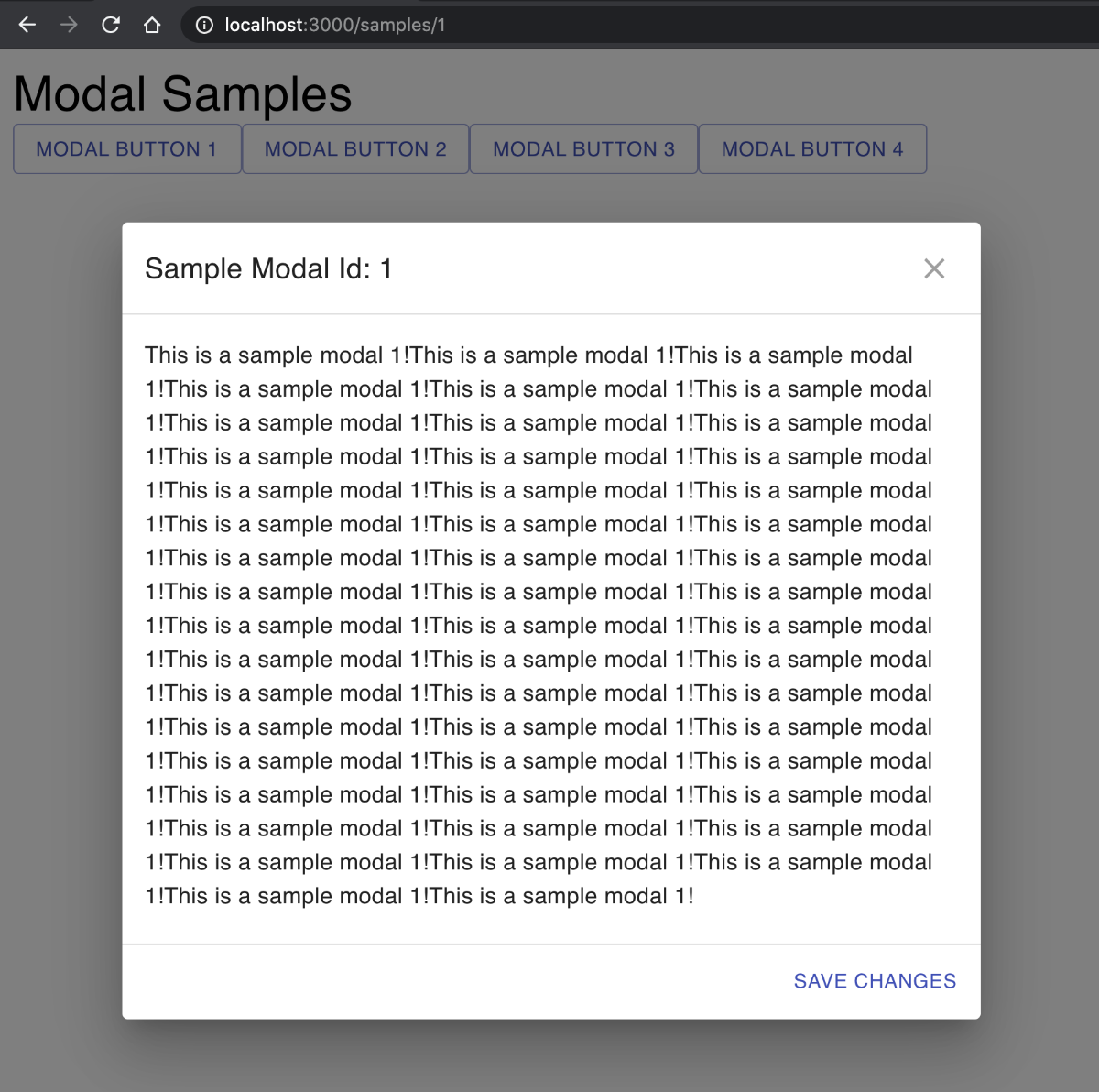The height and width of the screenshot is (1092, 1099).
Task: Open MODAL BUTTON 1
Action: pyautogui.click(x=127, y=148)
